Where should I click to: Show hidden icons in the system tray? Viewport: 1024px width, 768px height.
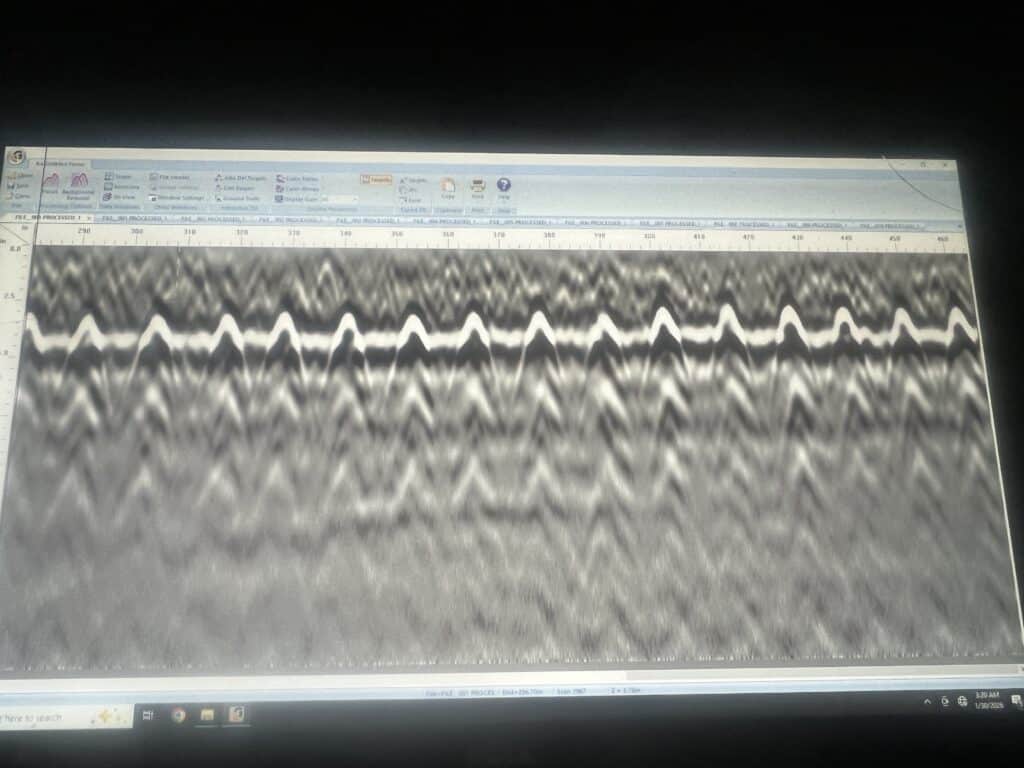(927, 702)
